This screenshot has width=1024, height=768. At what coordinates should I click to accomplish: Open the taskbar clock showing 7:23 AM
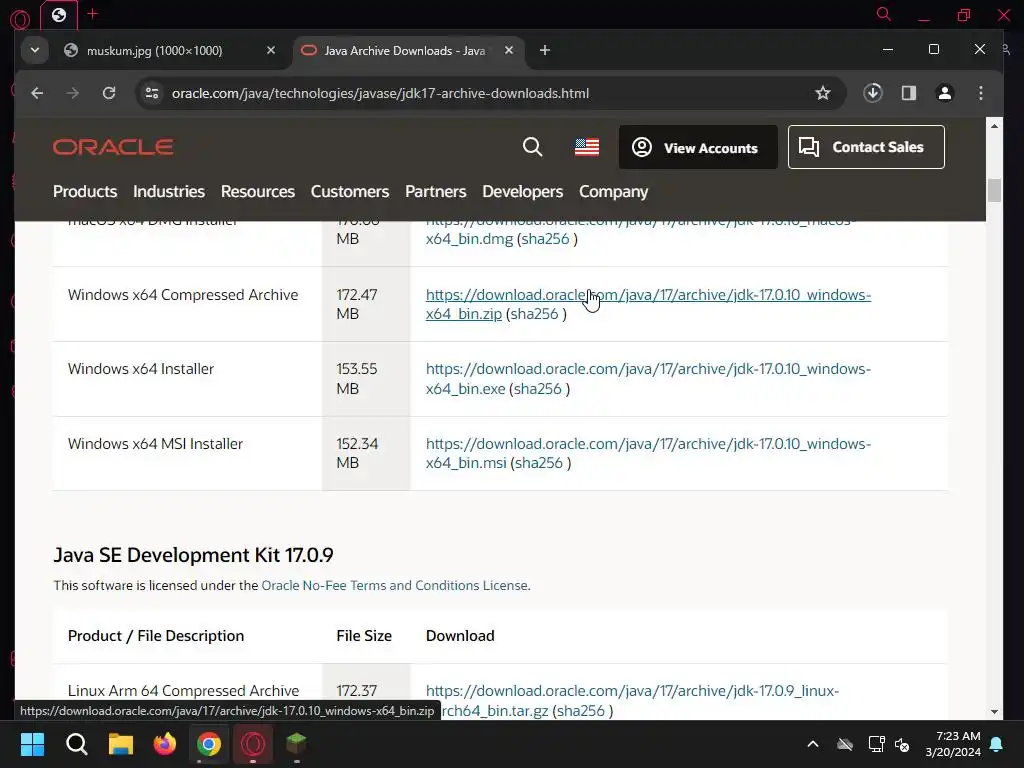coord(953,744)
